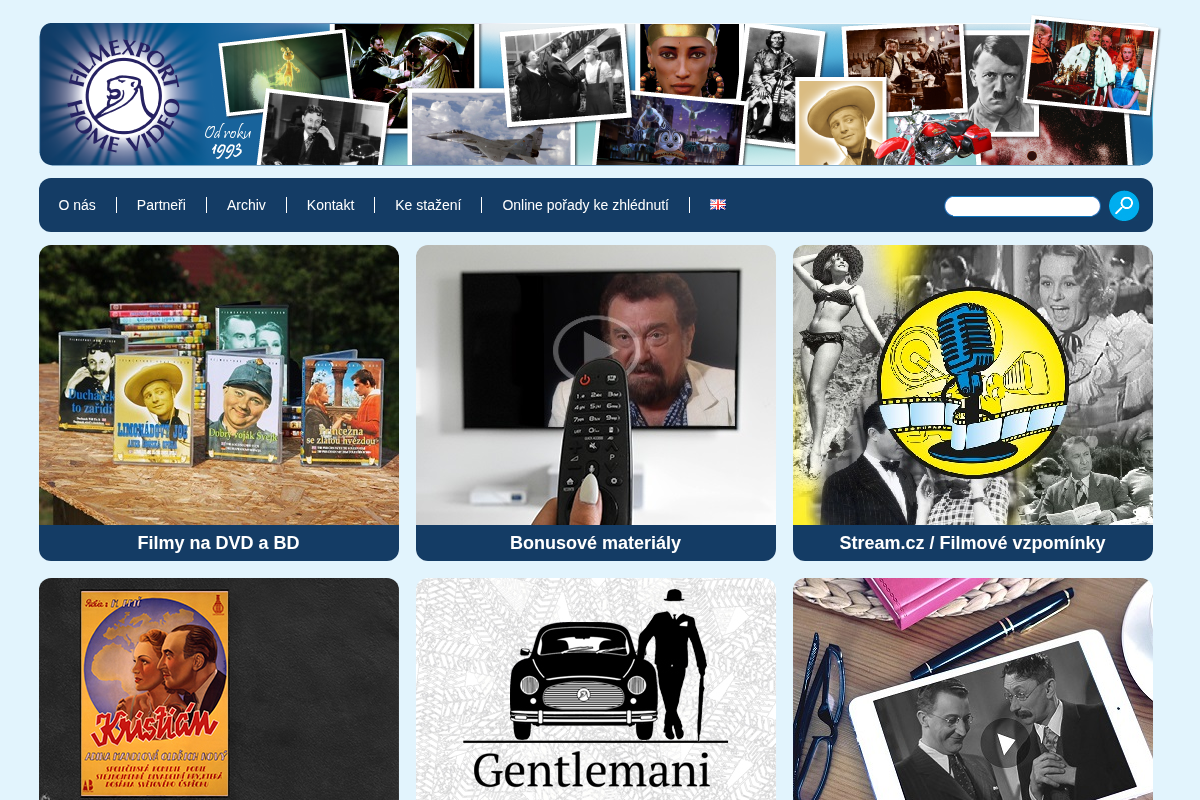The height and width of the screenshot is (800, 1200).
Task: Open Online pořady ke zhlédnutí
Action: coord(585,205)
